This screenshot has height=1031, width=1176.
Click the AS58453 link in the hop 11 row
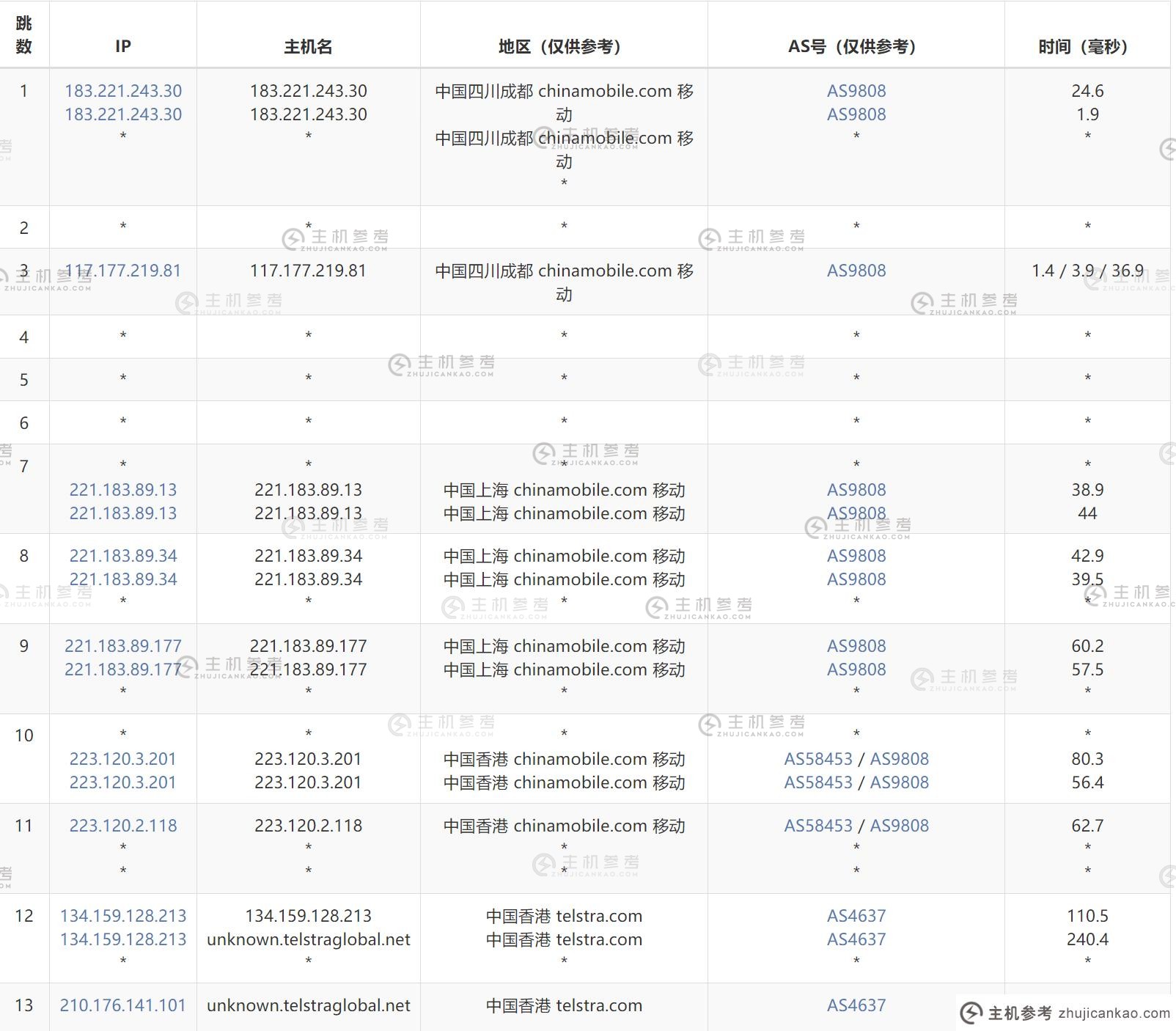(818, 826)
